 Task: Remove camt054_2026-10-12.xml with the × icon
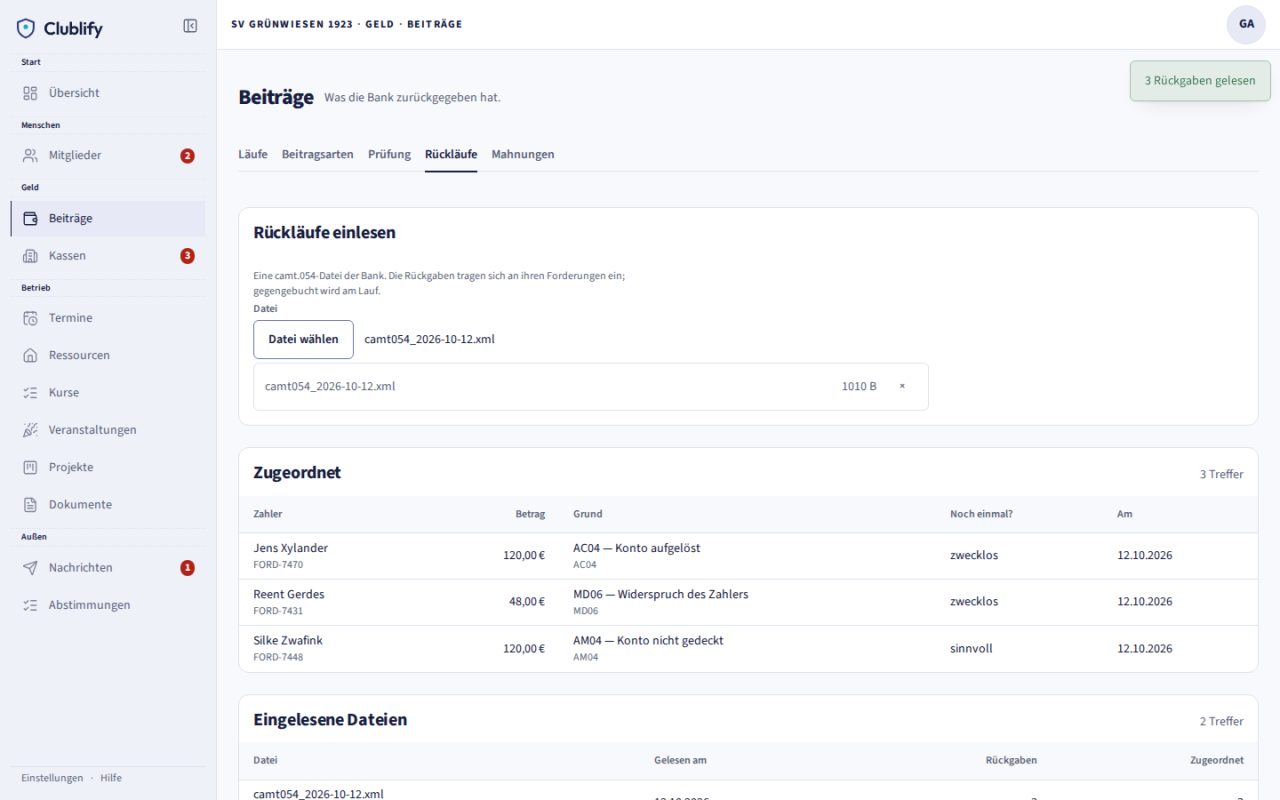[x=902, y=386]
